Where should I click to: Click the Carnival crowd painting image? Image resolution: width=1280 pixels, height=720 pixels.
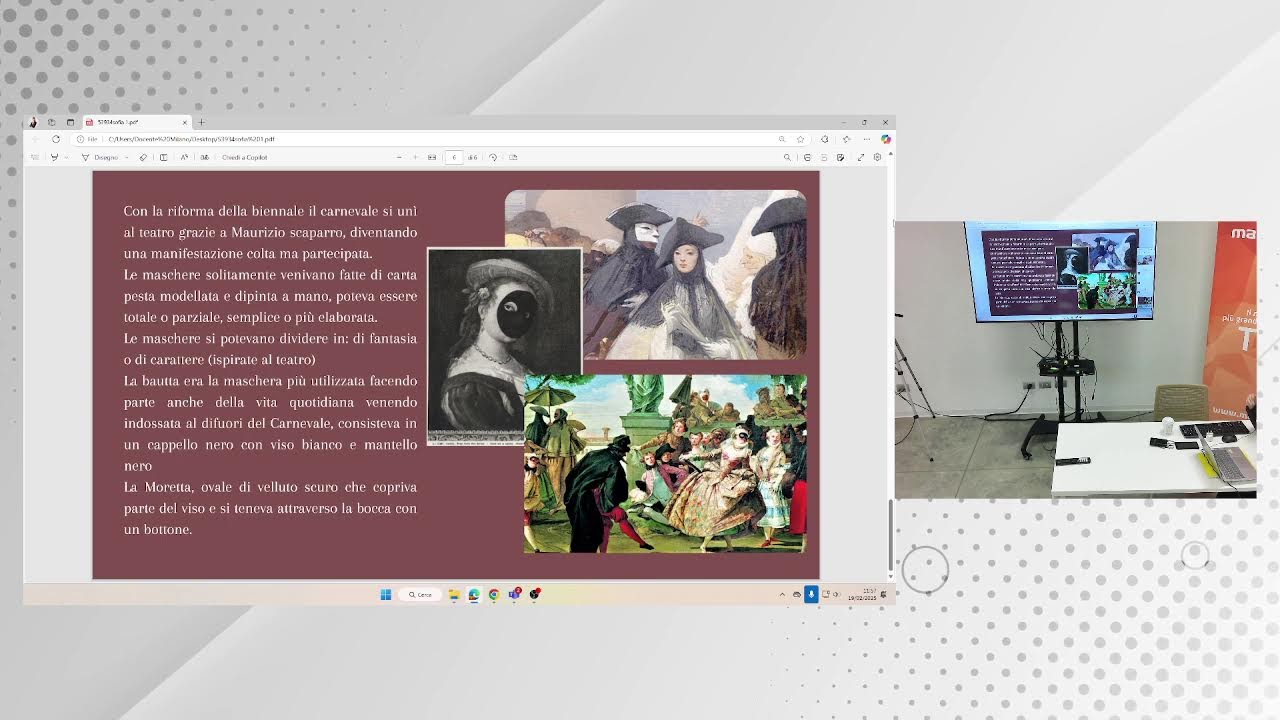click(x=665, y=464)
